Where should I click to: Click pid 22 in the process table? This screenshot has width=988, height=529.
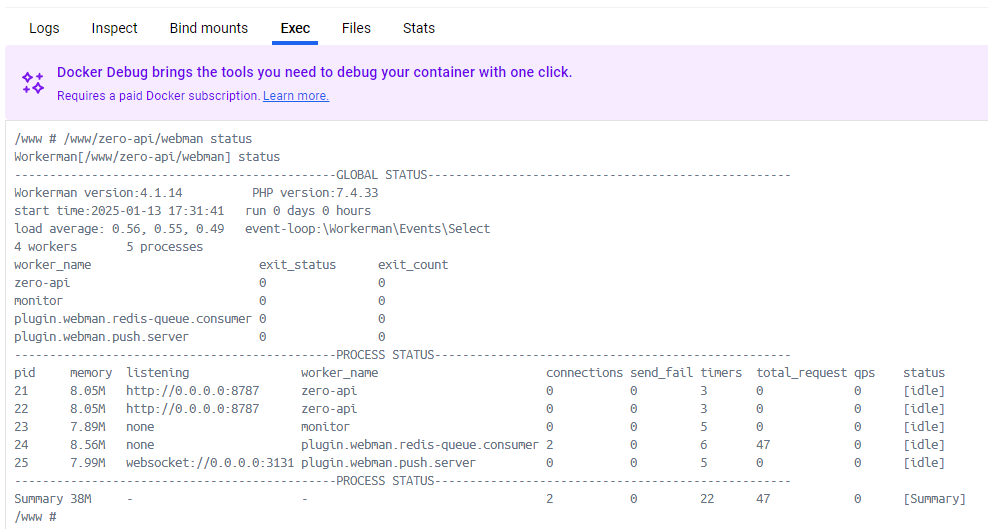coord(21,409)
